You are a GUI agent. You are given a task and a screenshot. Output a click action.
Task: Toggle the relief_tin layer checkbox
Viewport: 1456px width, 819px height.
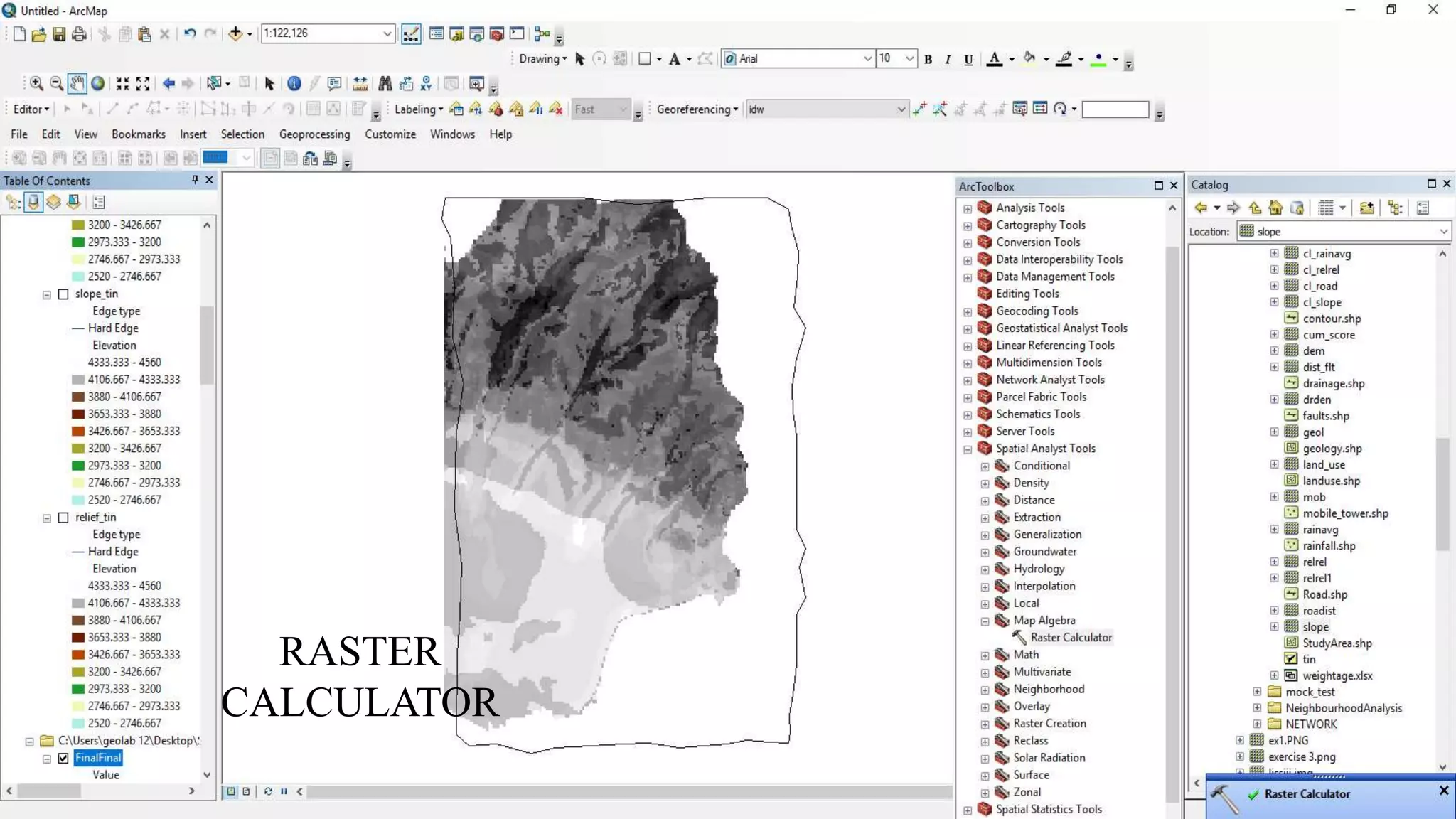click(63, 518)
